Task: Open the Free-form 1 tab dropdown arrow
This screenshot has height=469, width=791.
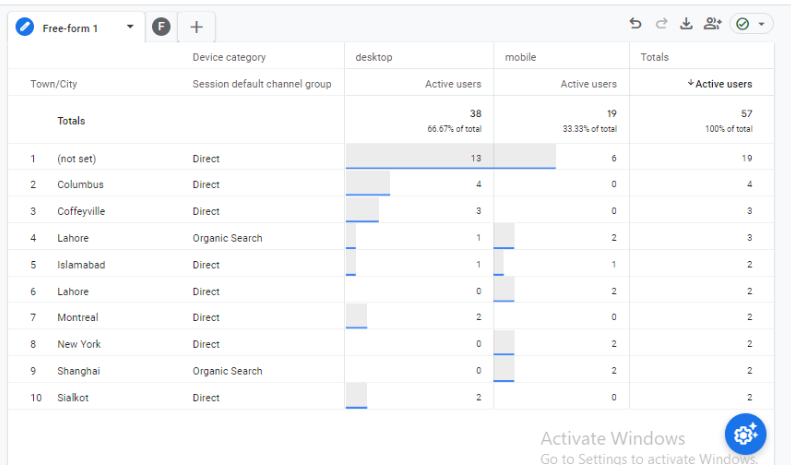Action: (130, 27)
